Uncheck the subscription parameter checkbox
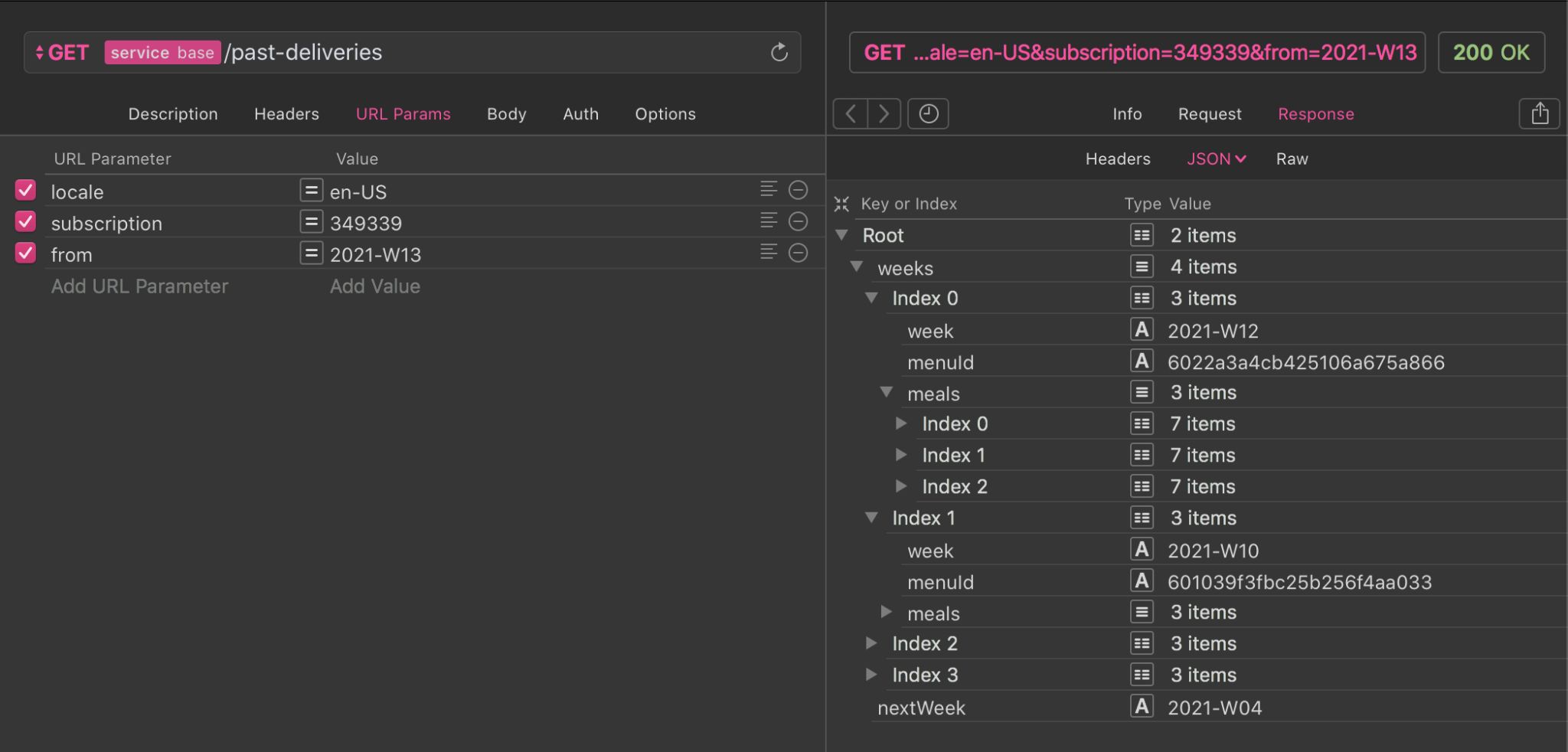Screen dimensions: 1568x752 click(x=25, y=221)
